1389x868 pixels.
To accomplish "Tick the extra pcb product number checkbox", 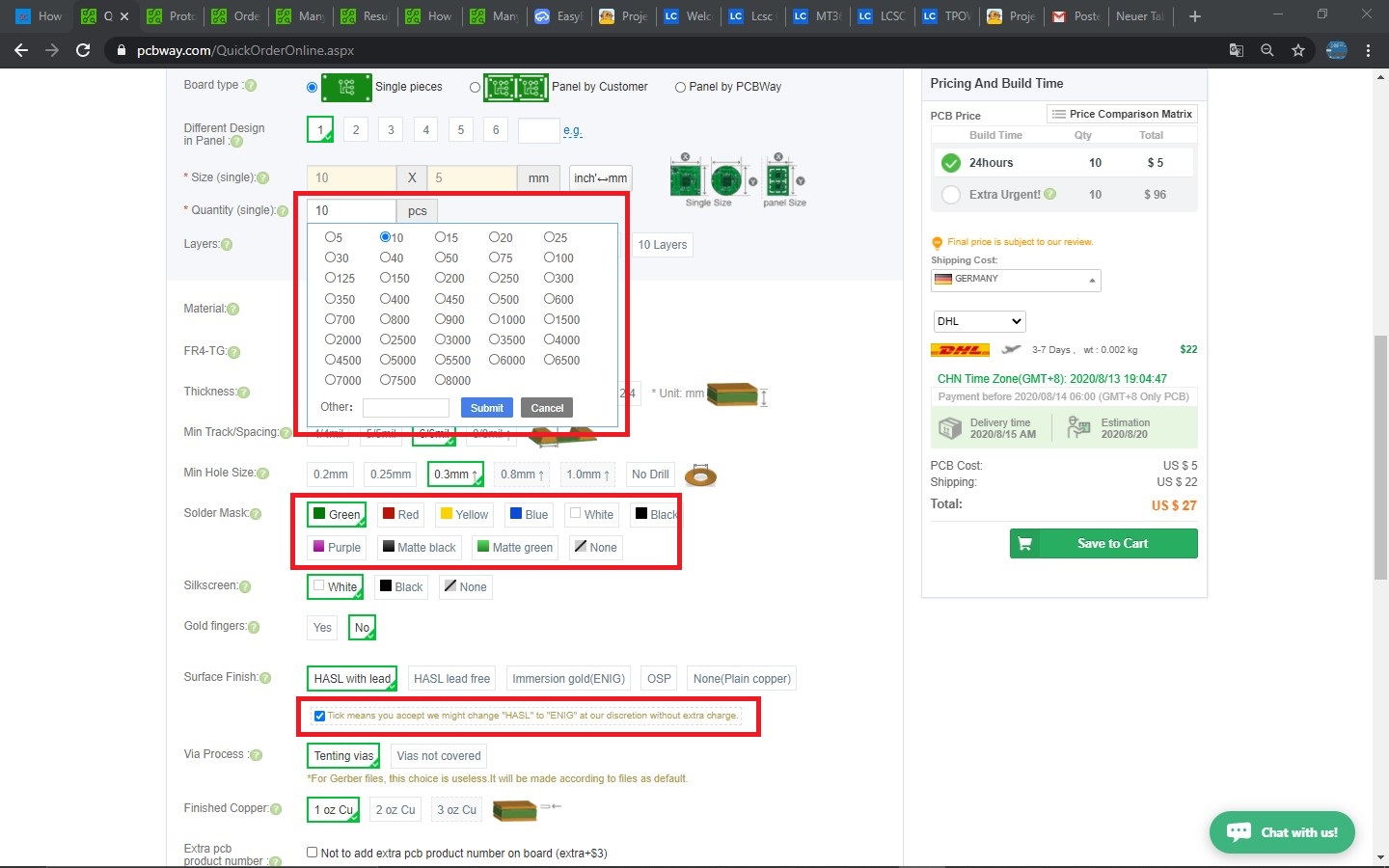I will coord(312,853).
